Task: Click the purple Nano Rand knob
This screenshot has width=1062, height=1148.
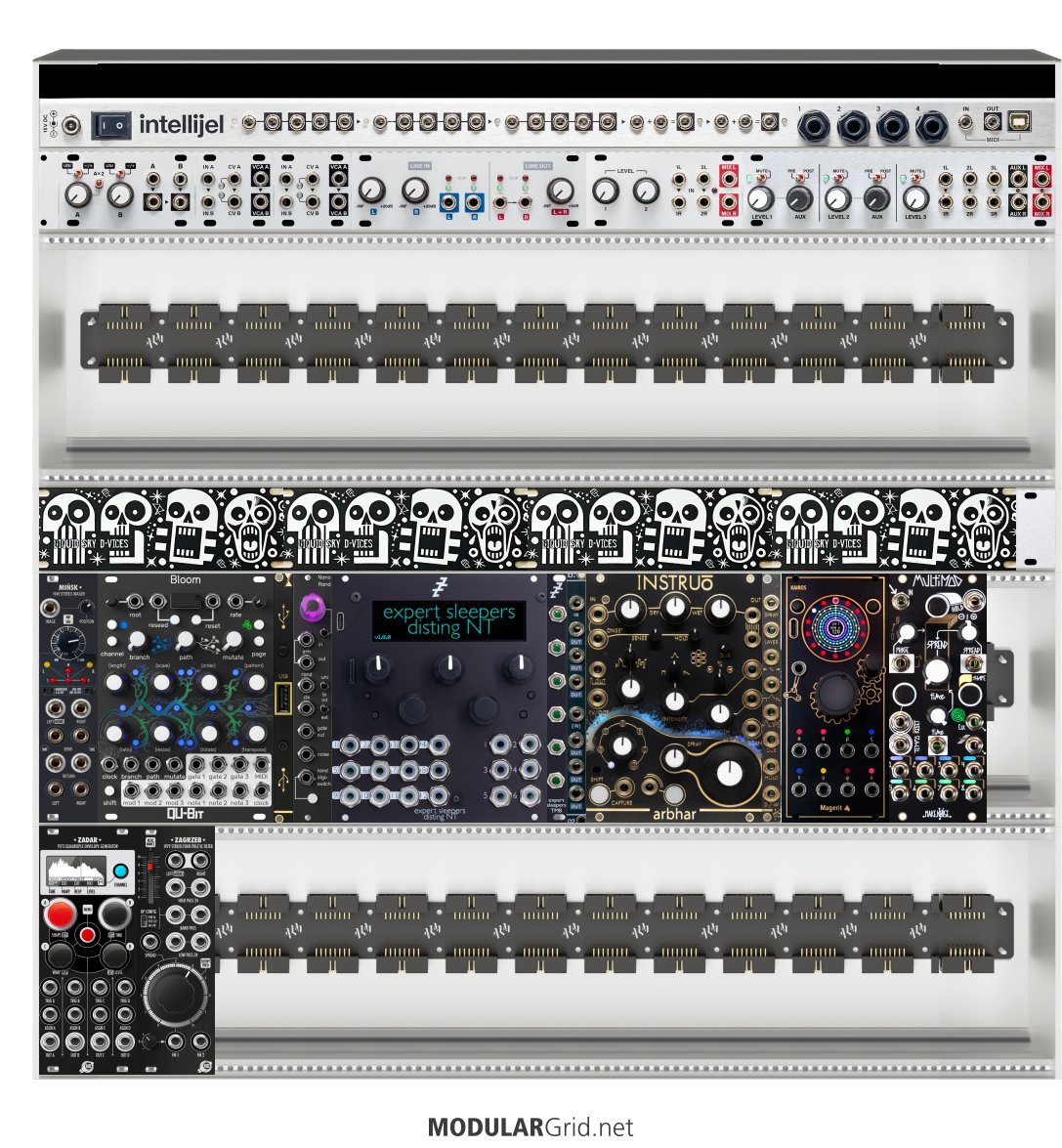Action: click(x=313, y=606)
